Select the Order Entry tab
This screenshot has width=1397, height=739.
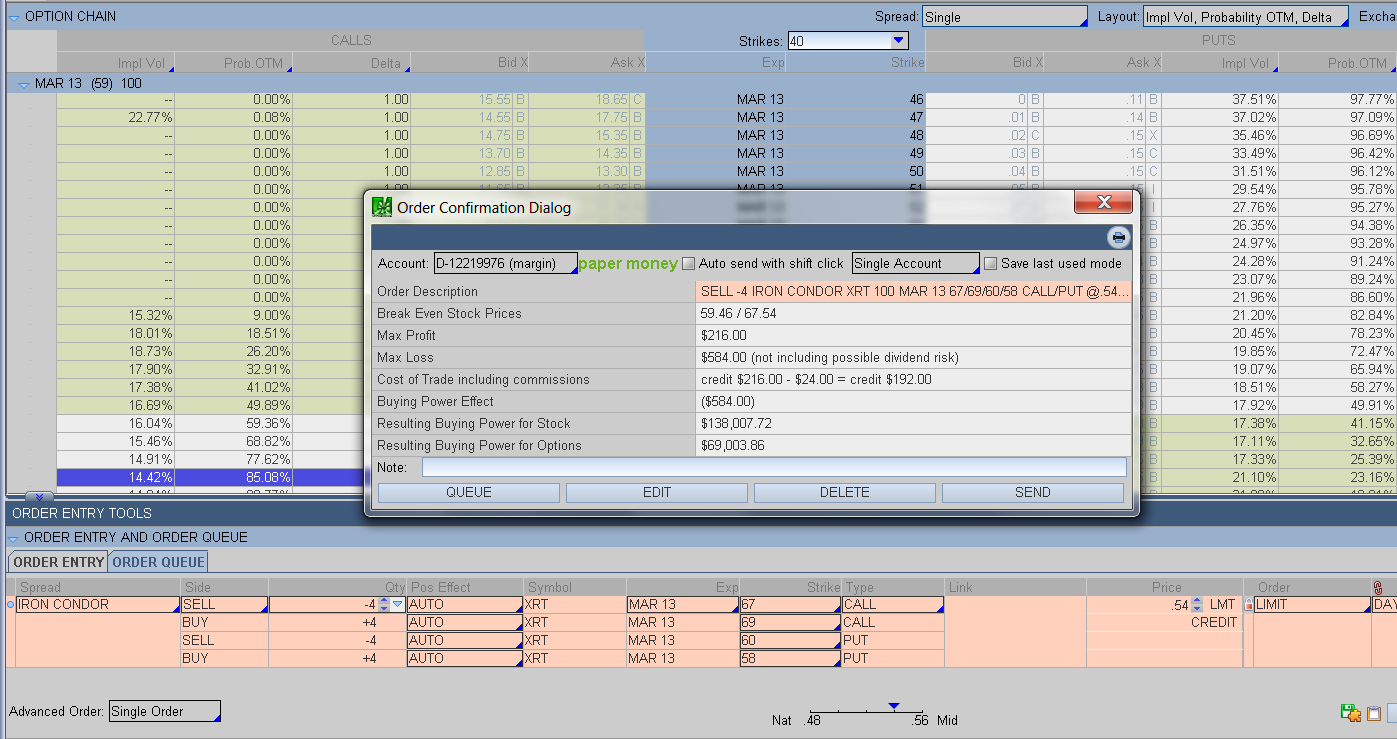(58, 562)
